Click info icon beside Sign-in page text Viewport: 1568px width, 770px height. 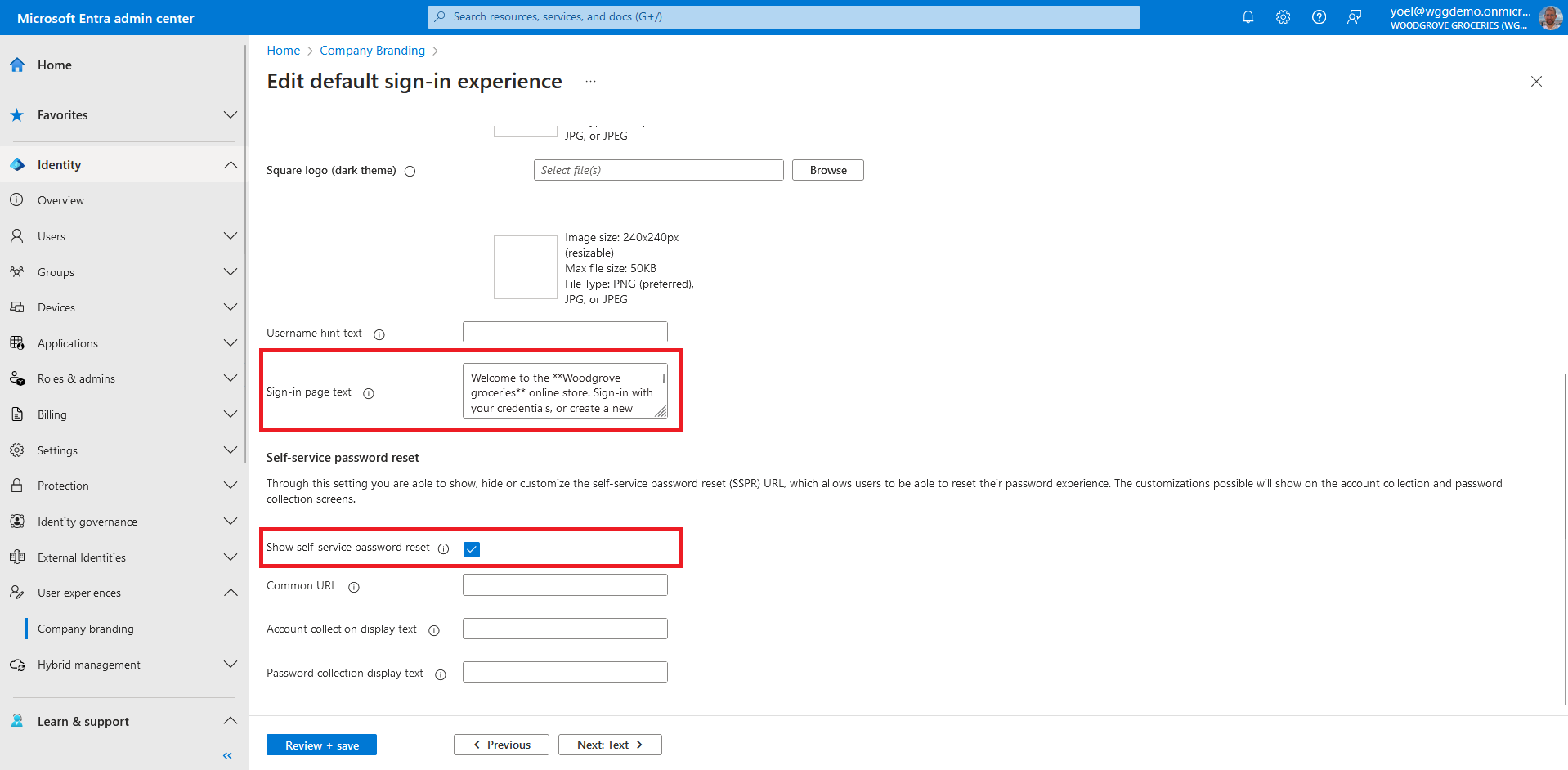pyautogui.click(x=369, y=393)
